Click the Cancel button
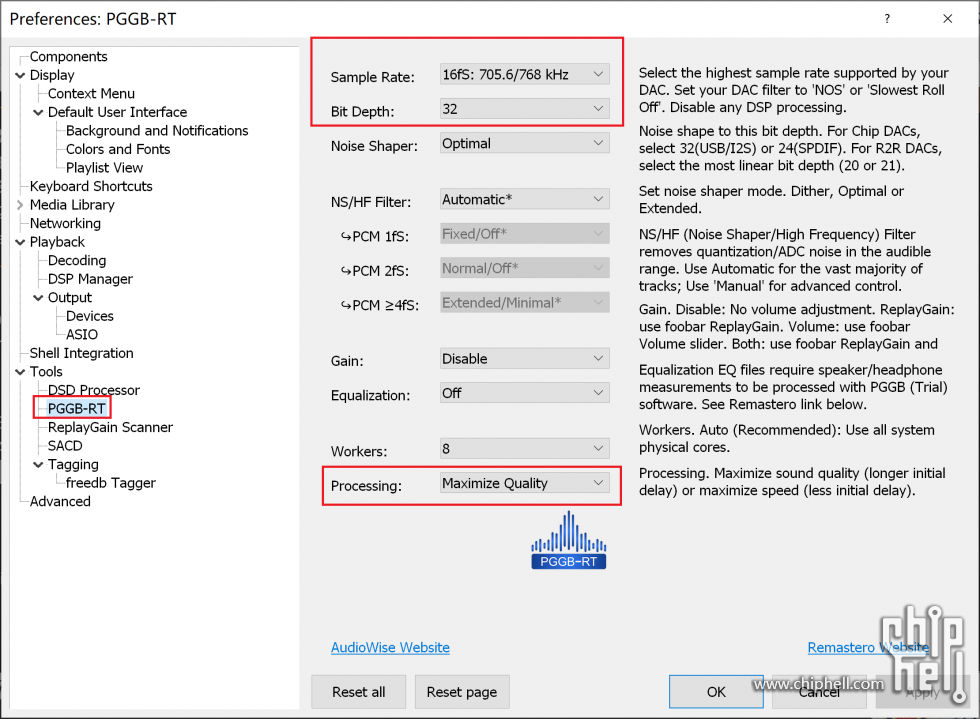Image resolution: width=980 pixels, height=719 pixels. tap(819, 692)
